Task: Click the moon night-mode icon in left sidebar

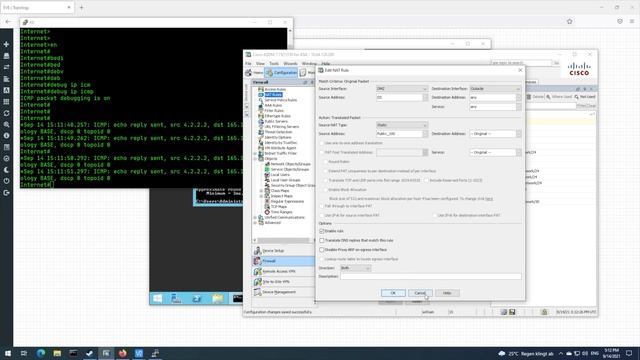Action: coord(6,170)
